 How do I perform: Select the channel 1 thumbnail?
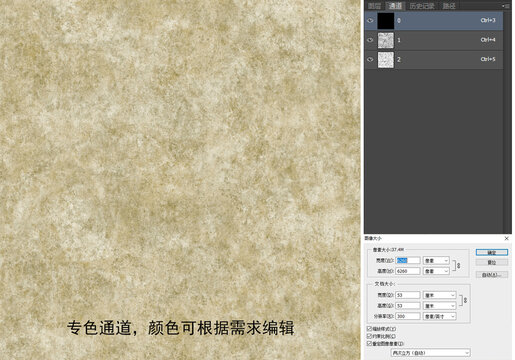pos(386,40)
